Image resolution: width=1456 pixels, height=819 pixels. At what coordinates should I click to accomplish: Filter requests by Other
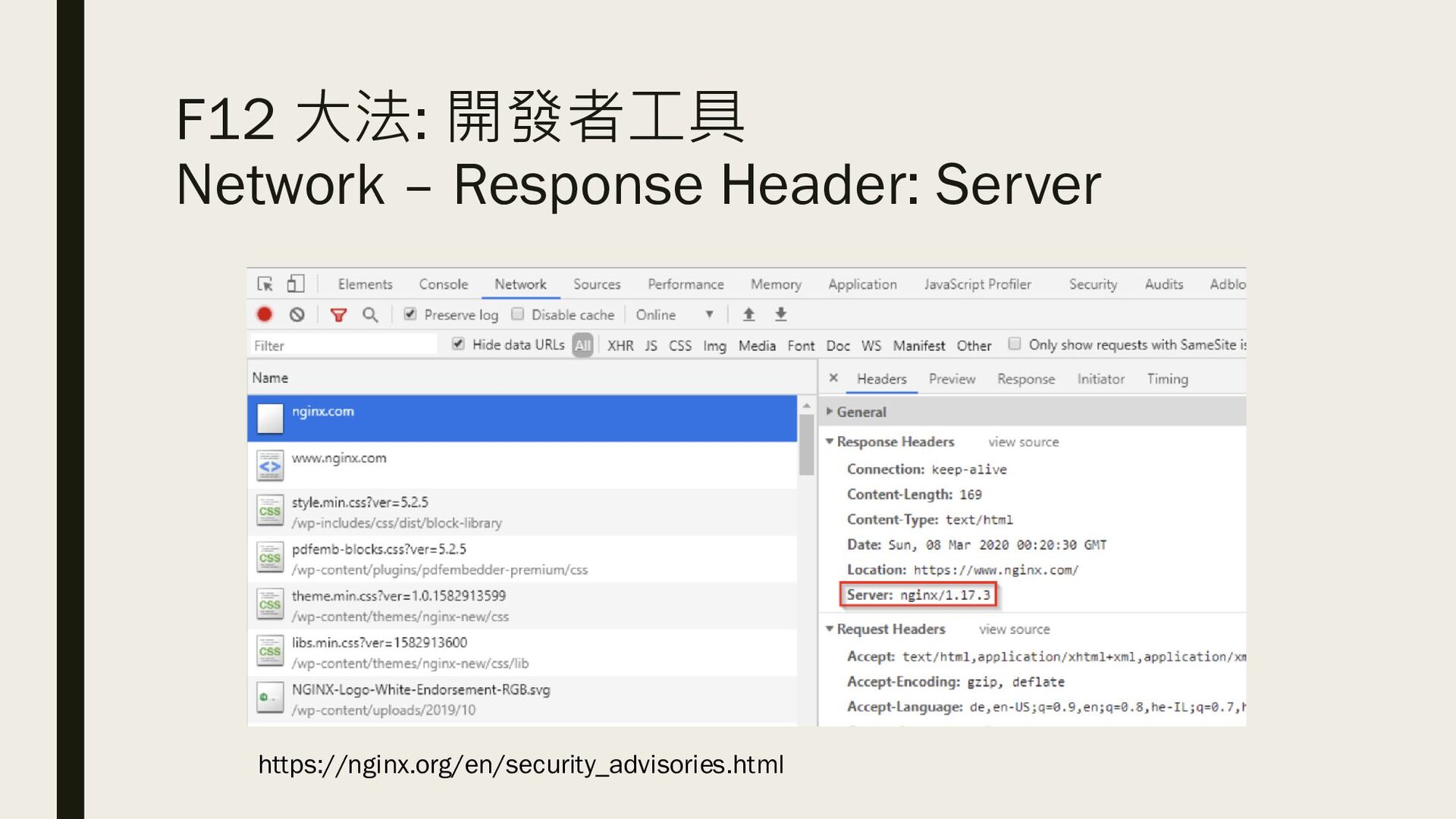coord(974,346)
